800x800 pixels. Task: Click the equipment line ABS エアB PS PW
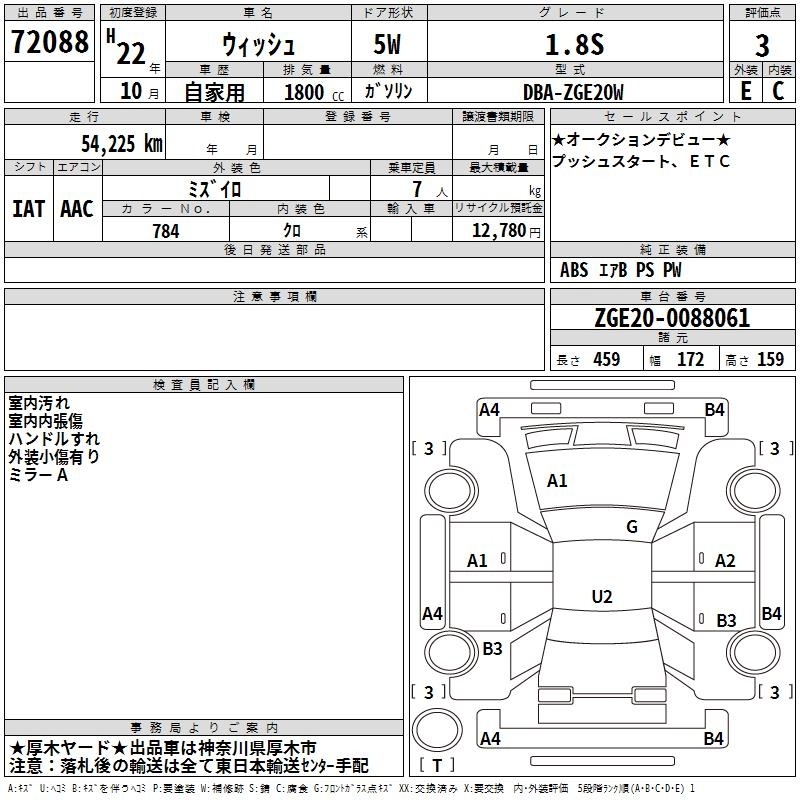click(620, 270)
